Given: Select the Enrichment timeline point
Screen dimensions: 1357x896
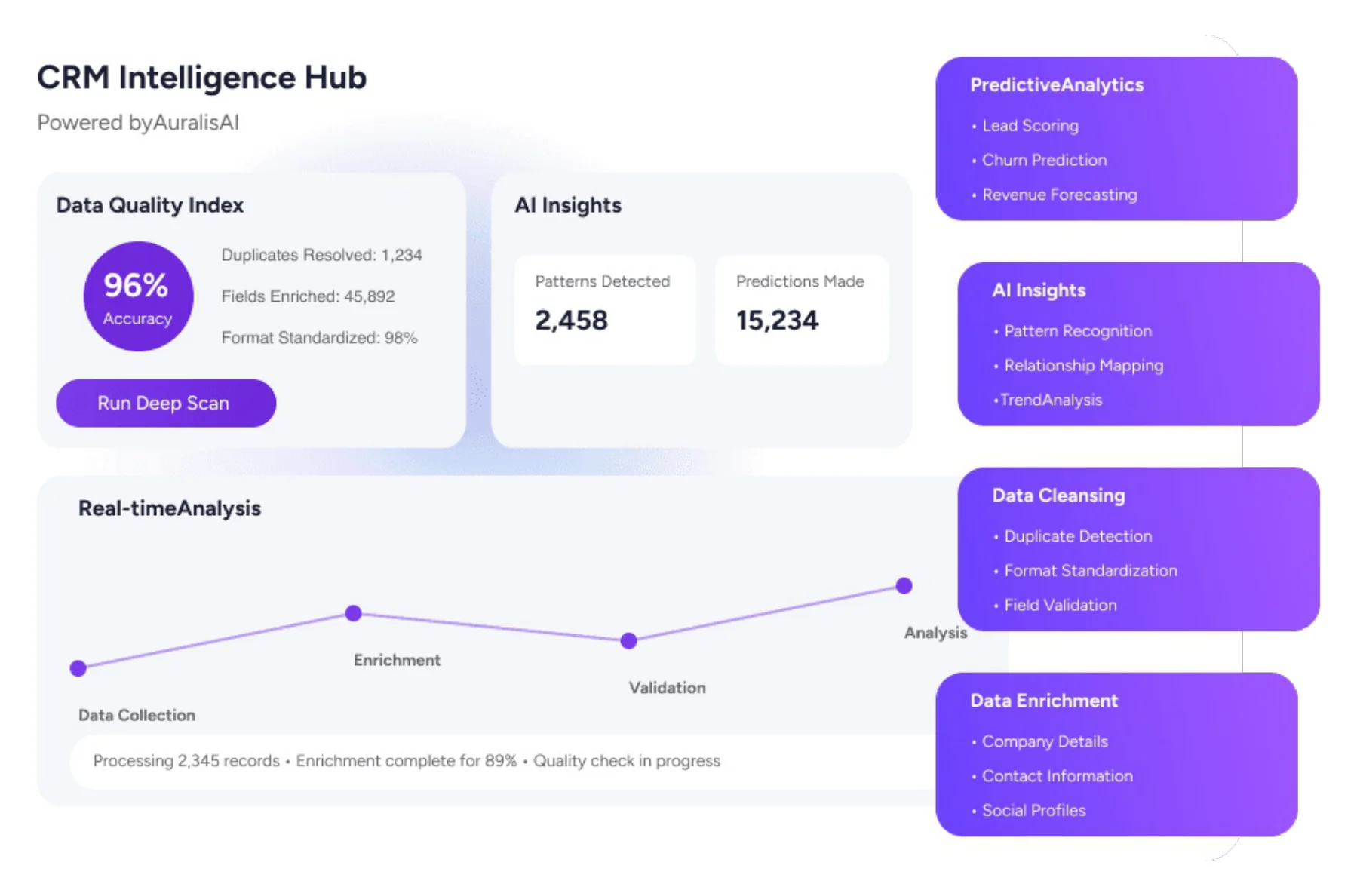Looking at the screenshot, I should pos(353,613).
